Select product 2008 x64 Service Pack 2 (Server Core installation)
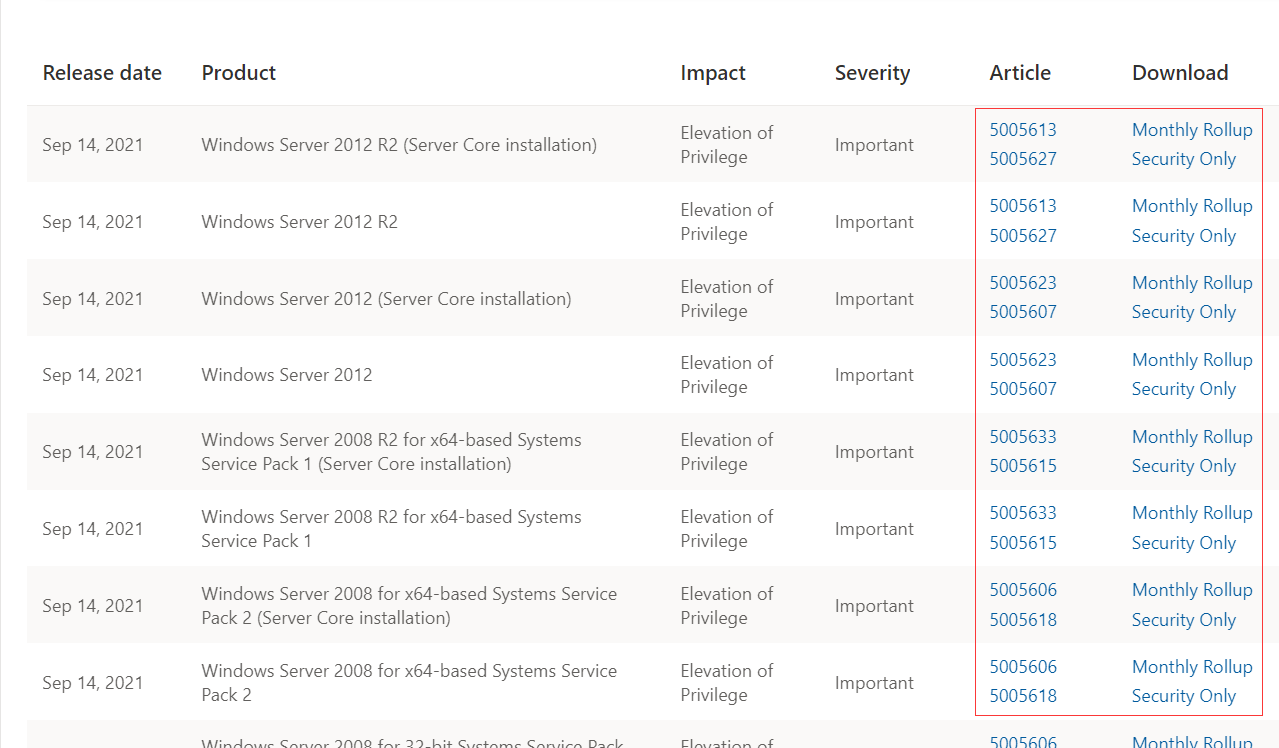The width and height of the screenshot is (1279, 748). tap(409, 606)
